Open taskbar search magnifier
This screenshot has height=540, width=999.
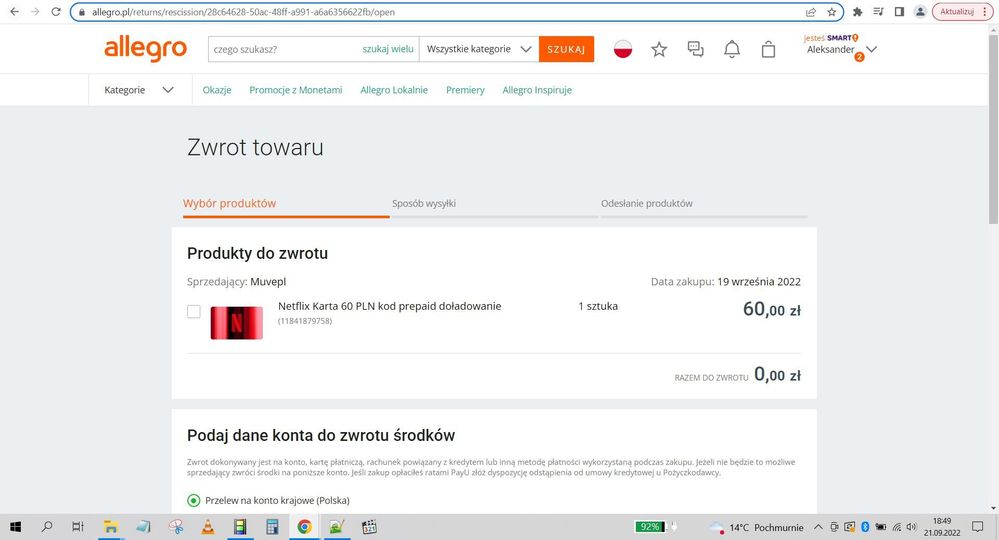[x=47, y=527]
